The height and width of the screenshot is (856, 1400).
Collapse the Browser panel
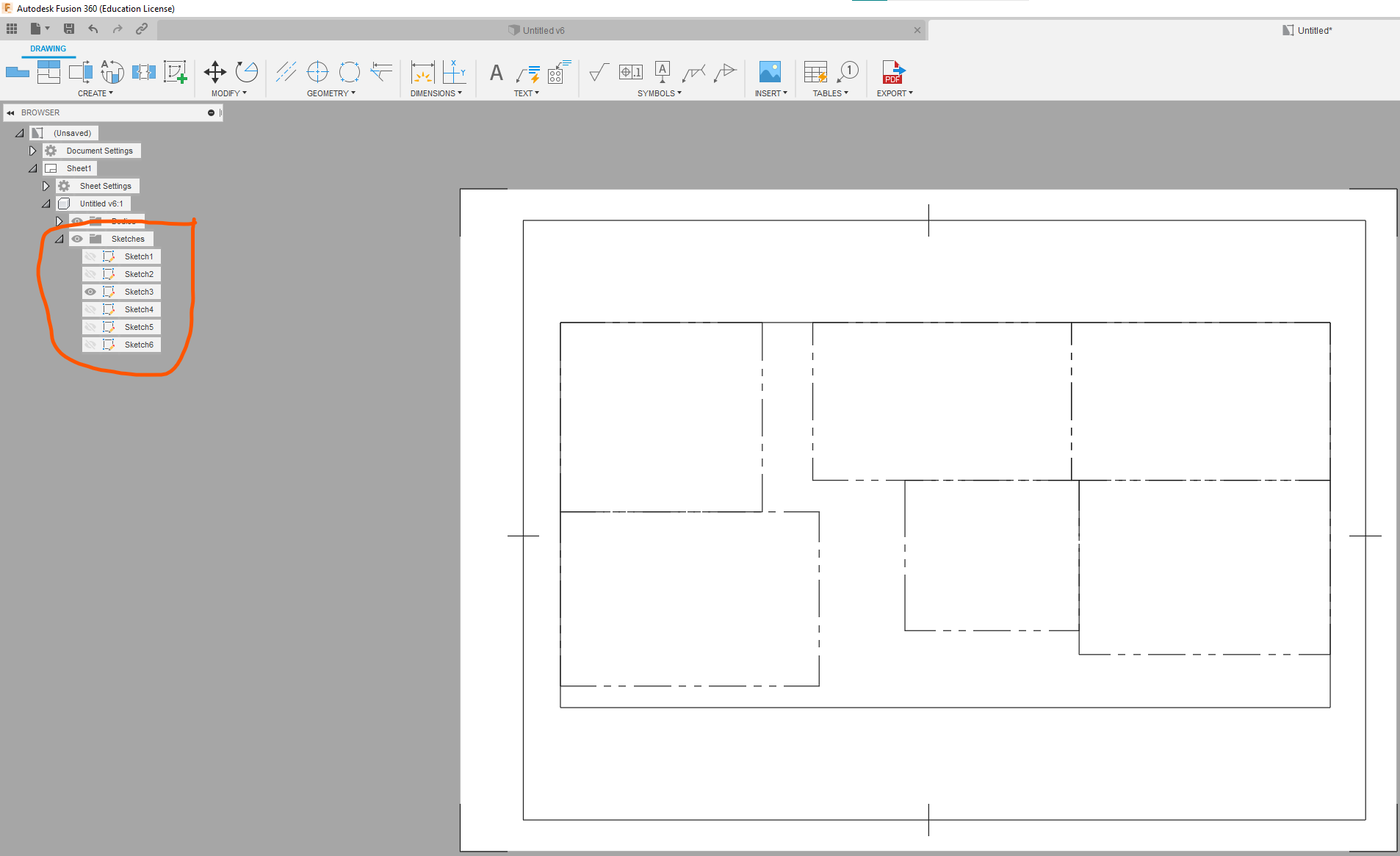[x=10, y=112]
